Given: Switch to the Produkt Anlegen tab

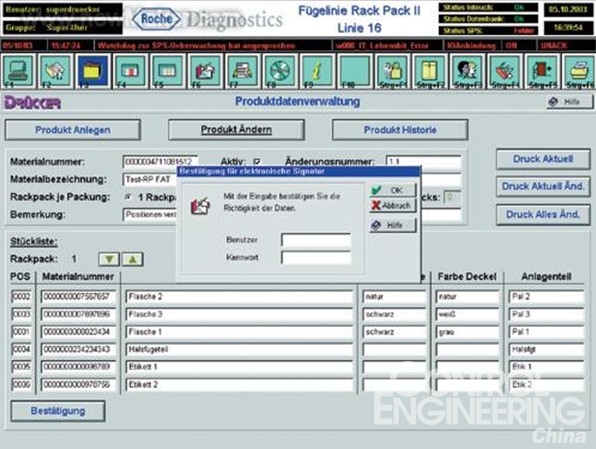Looking at the screenshot, I should pyautogui.click(x=73, y=130).
